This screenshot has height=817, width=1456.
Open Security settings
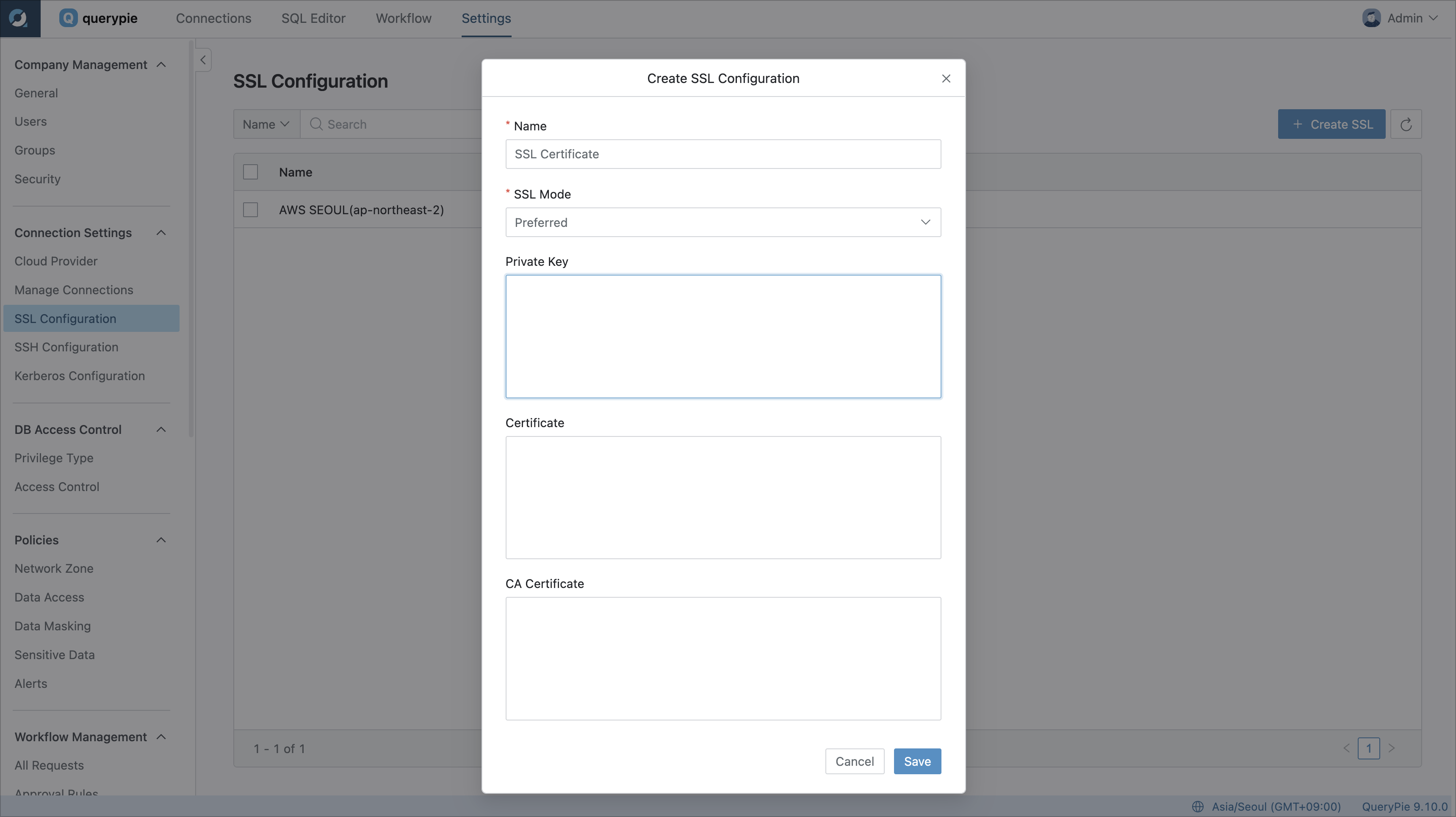pyautogui.click(x=37, y=179)
